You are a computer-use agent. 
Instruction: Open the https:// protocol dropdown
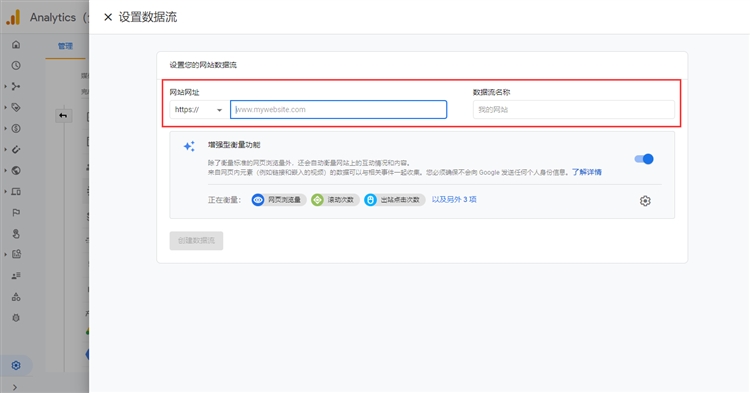[199, 109]
